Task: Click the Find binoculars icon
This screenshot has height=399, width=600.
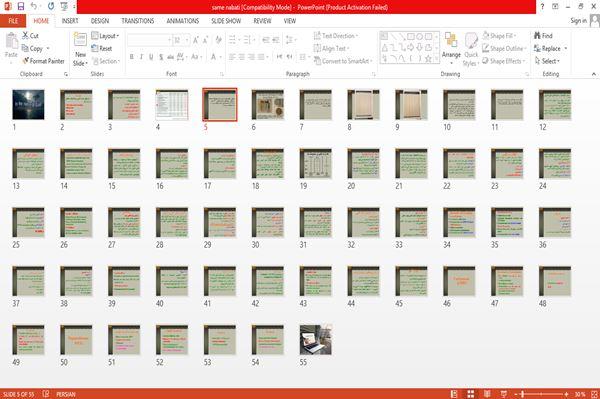Action: pyautogui.click(x=537, y=36)
